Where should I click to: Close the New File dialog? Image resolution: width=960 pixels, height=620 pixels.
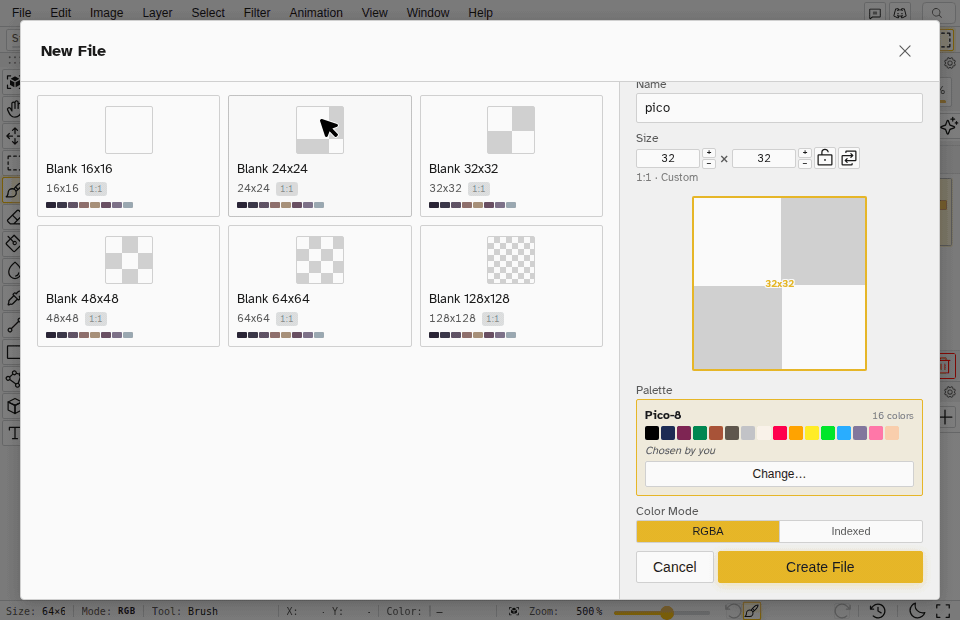[x=905, y=51]
